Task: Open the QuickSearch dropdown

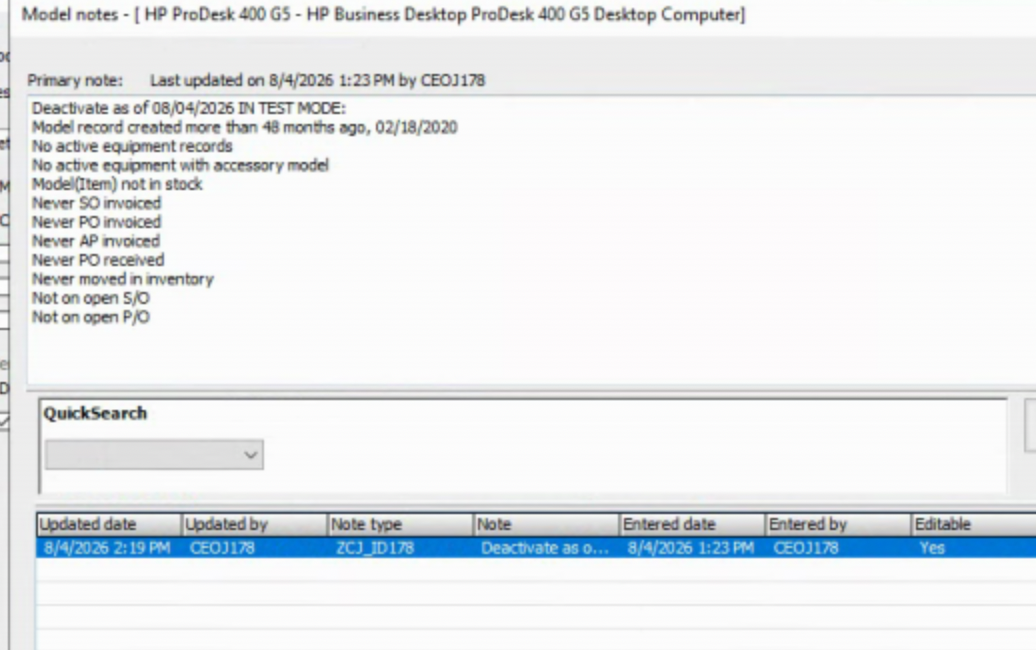Action: point(154,455)
